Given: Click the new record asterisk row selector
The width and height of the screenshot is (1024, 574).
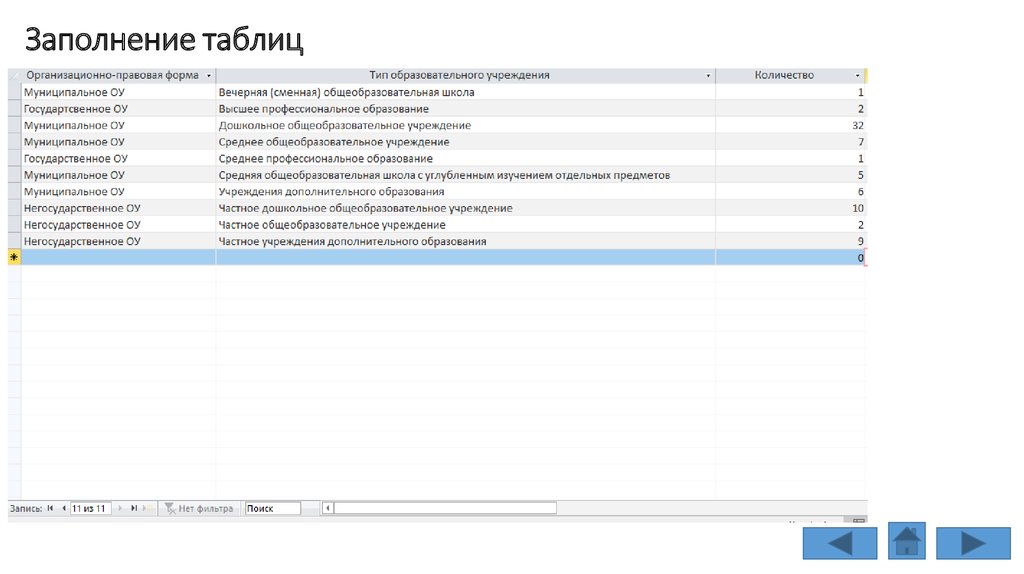Looking at the screenshot, I should 14,258.
